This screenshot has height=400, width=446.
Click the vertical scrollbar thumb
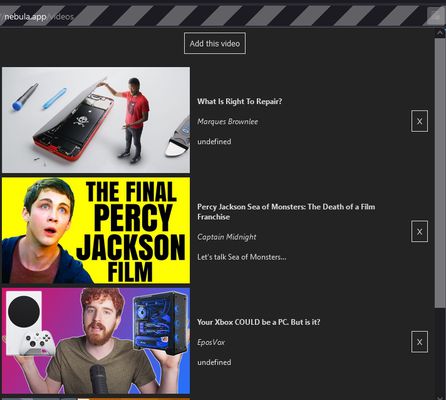pyautogui.click(x=439, y=173)
